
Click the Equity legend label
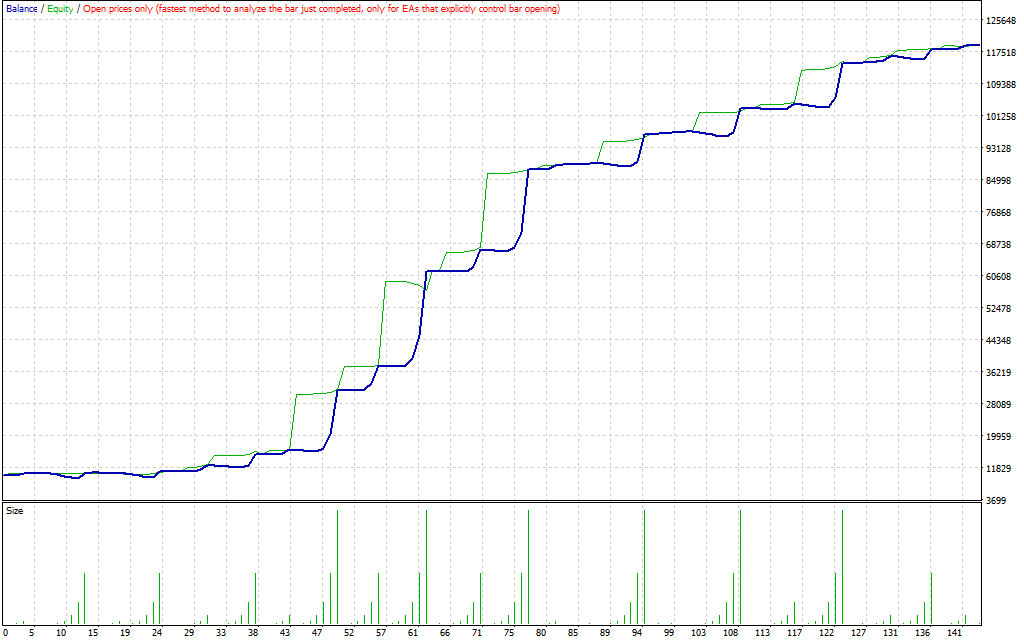click(60, 9)
